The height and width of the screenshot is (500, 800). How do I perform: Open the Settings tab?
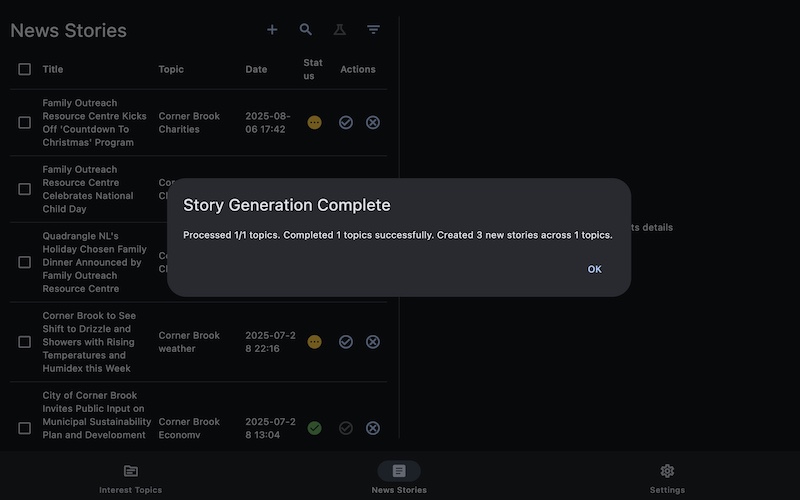[x=667, y=479]
